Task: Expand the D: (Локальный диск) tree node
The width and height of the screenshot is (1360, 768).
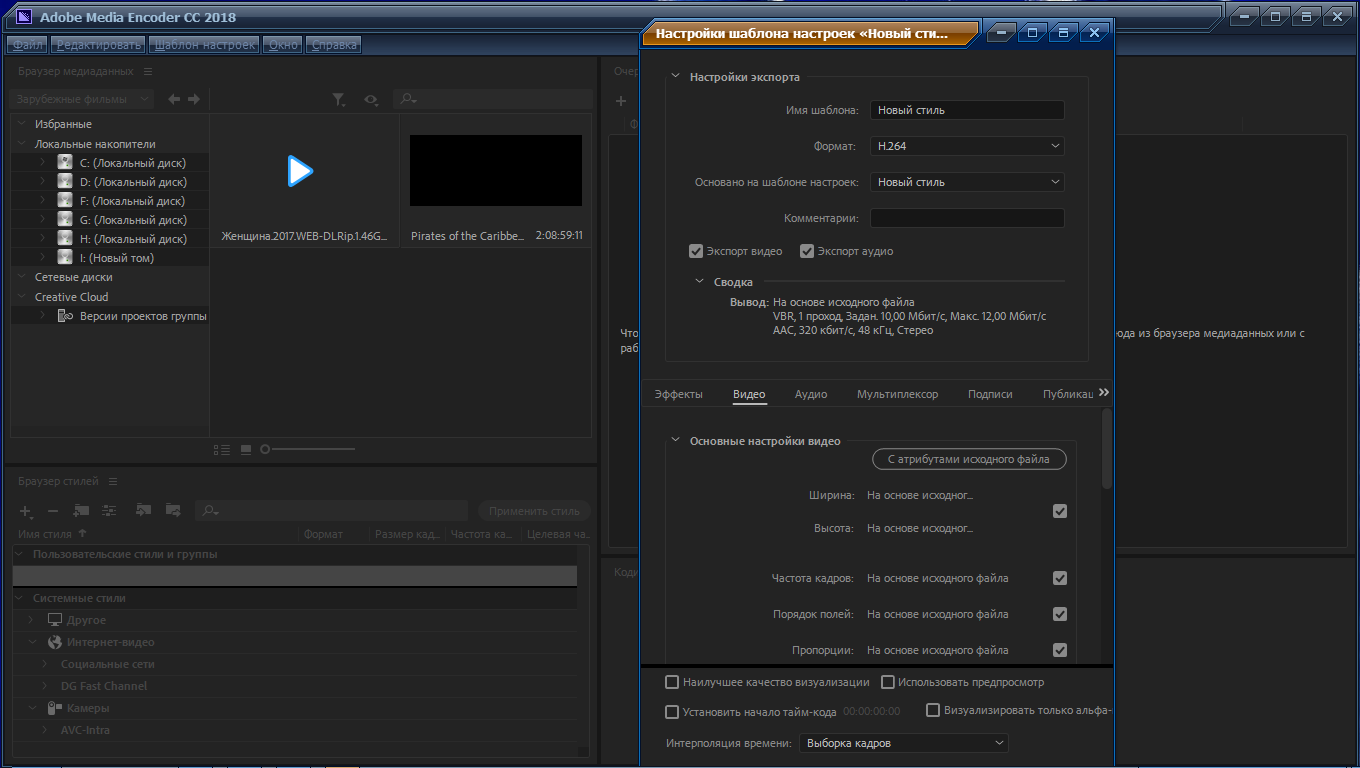Action: [x=43, y=182]
